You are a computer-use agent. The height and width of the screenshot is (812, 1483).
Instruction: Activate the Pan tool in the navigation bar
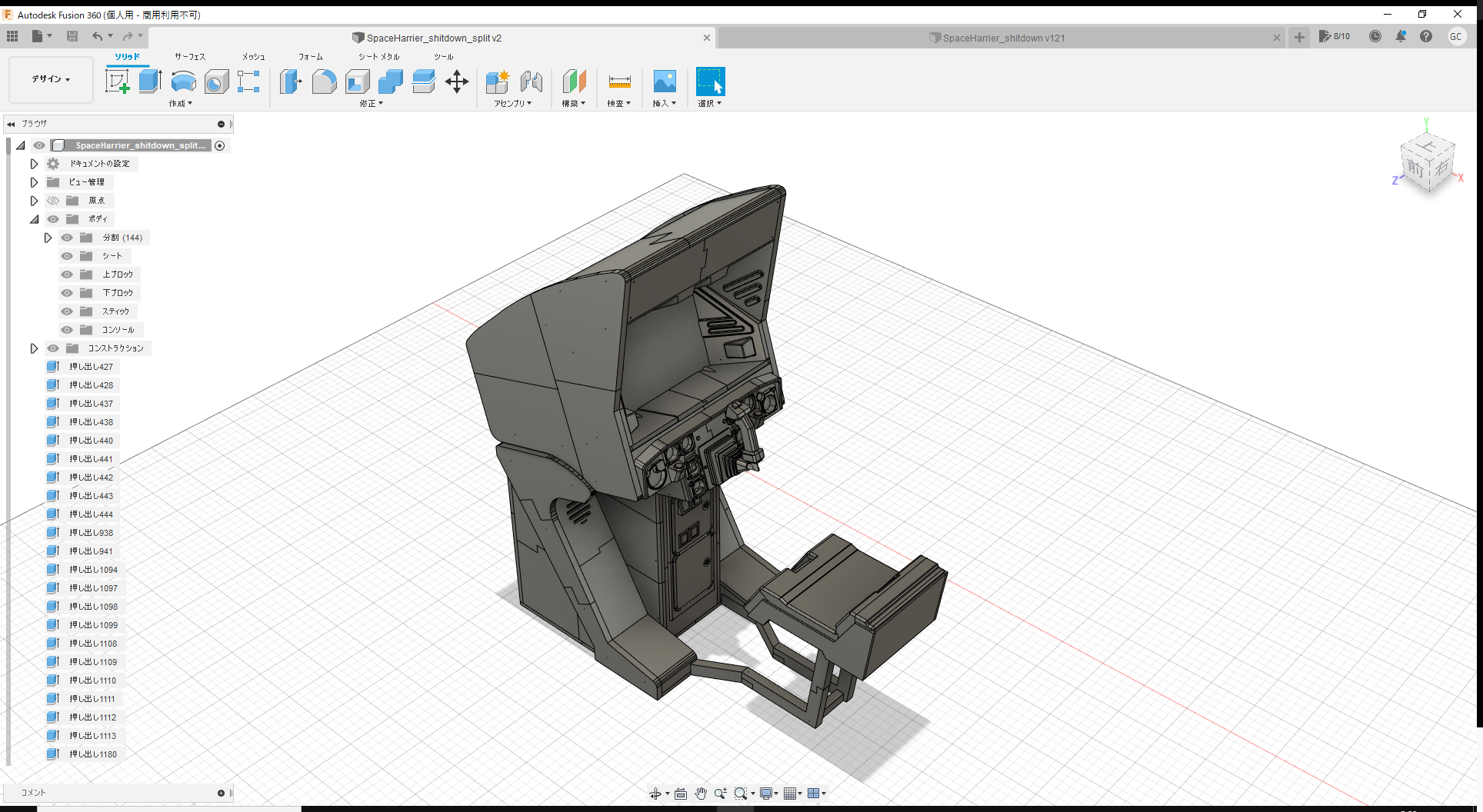(701, 793)
